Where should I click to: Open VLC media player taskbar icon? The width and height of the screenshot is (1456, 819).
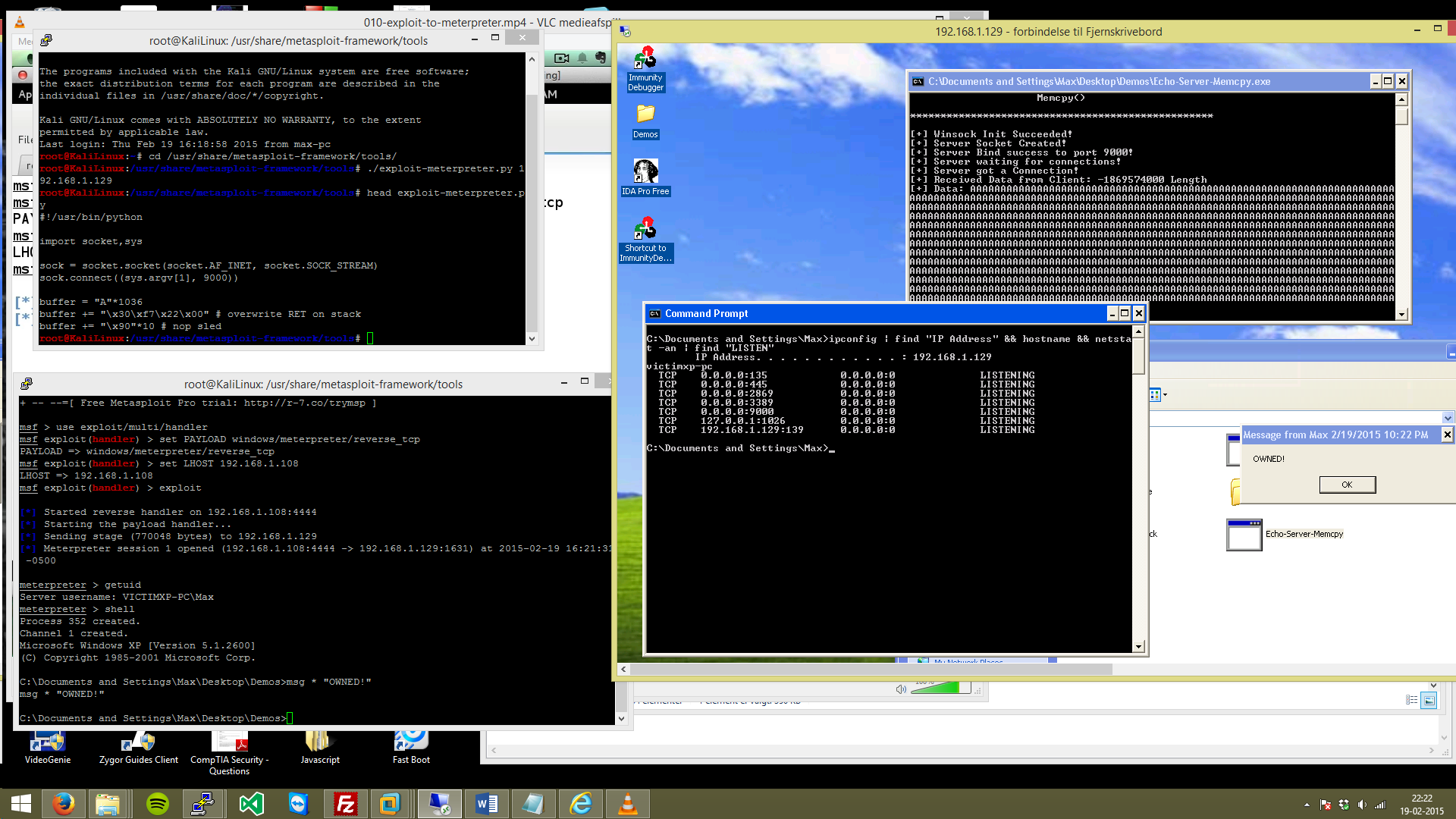pyautogui.click(x=628, y=804)
